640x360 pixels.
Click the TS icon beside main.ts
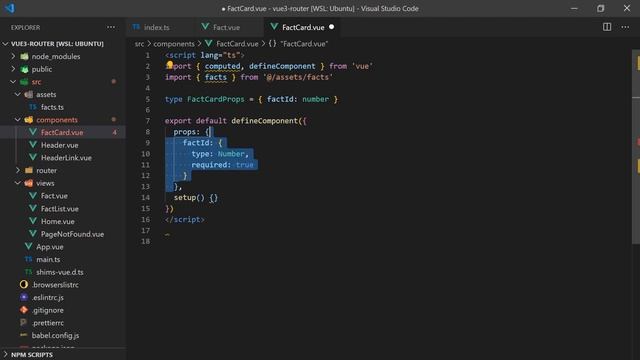pyautogui.click(x=28, y=259)
